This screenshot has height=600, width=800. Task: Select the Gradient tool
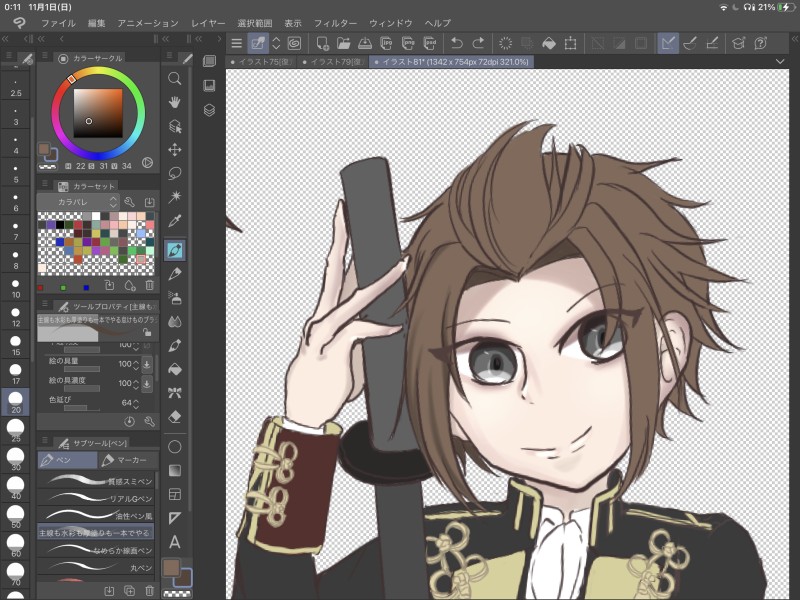174,470
